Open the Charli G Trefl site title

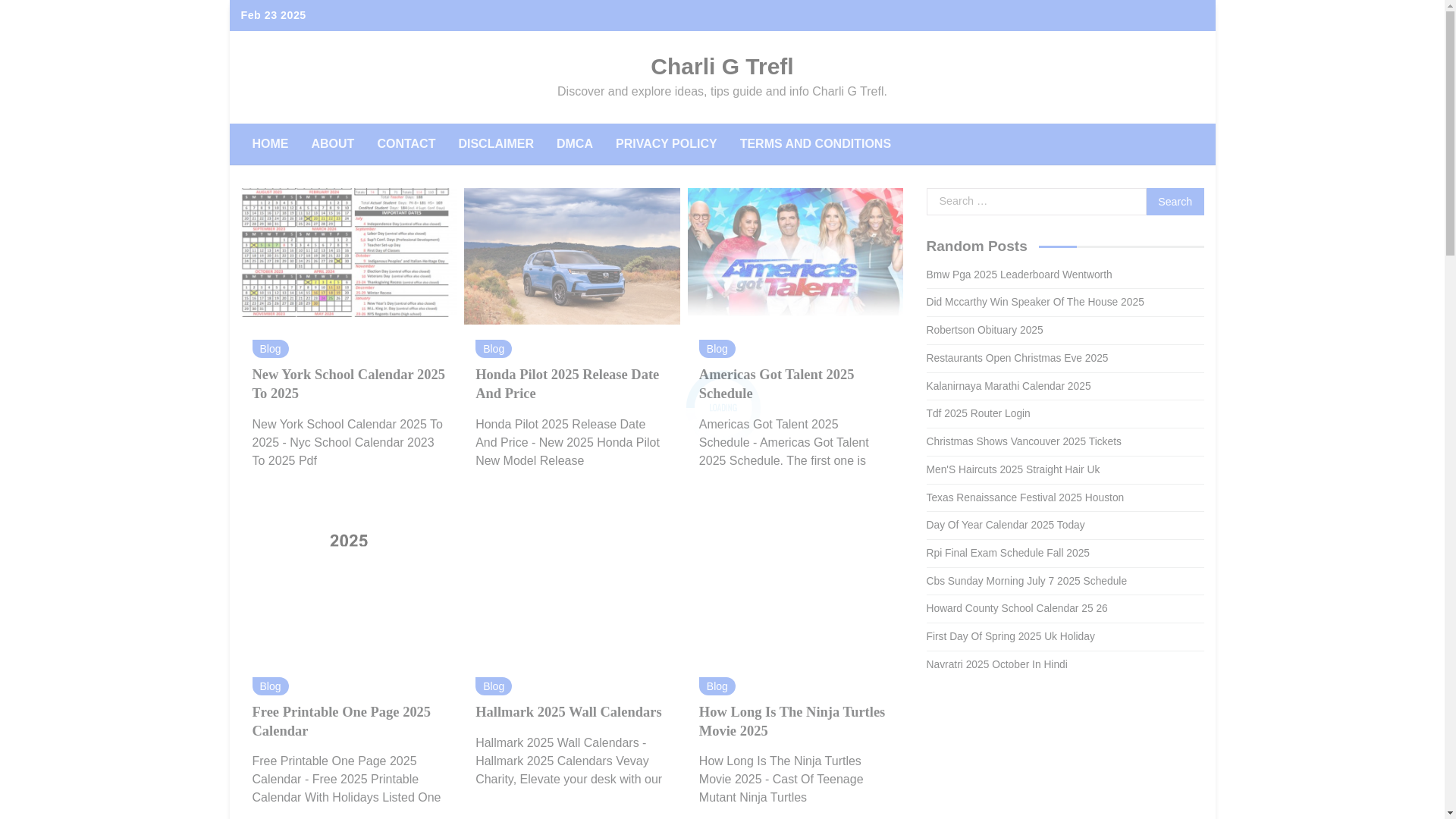(x=722, y=67)
